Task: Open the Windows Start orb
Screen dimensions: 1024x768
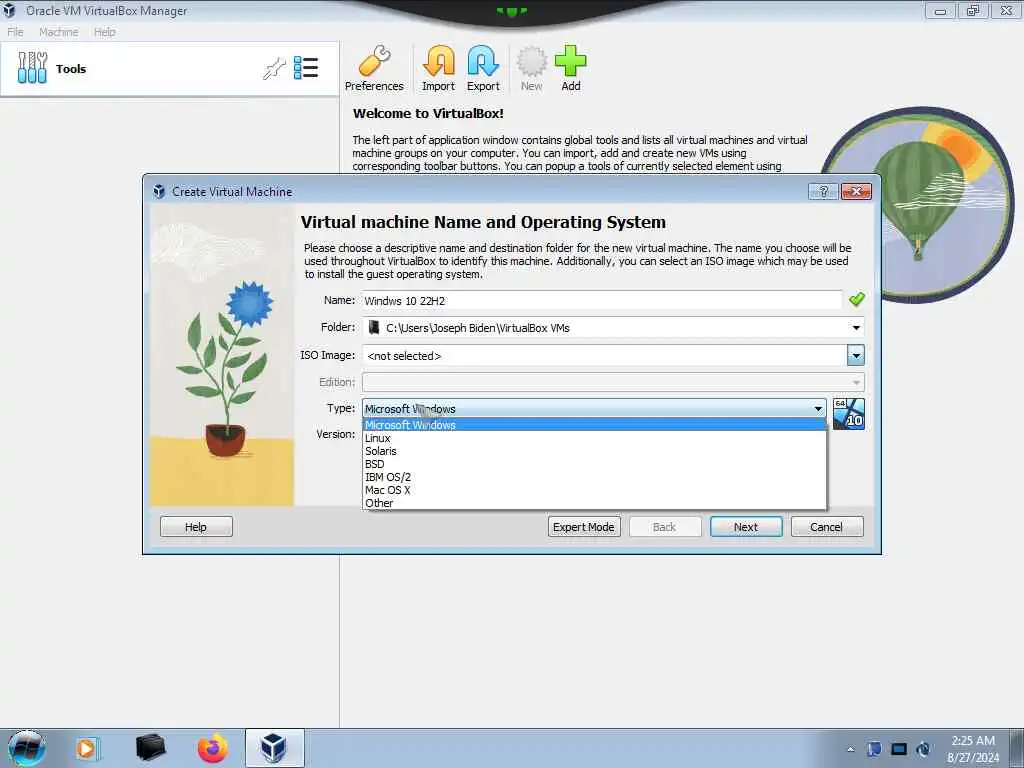Action: 27,748
